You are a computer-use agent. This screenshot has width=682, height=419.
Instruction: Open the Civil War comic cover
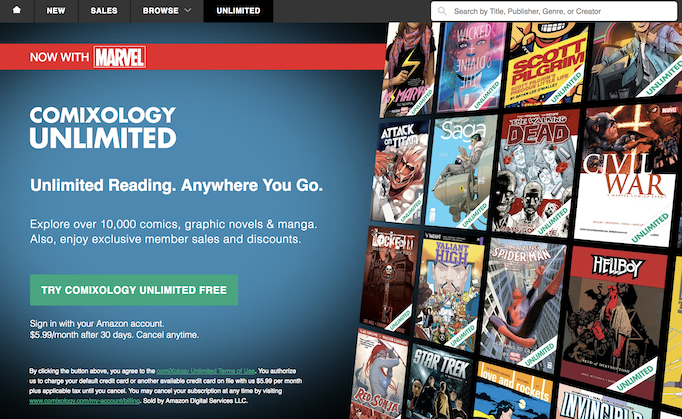(626, 174)
